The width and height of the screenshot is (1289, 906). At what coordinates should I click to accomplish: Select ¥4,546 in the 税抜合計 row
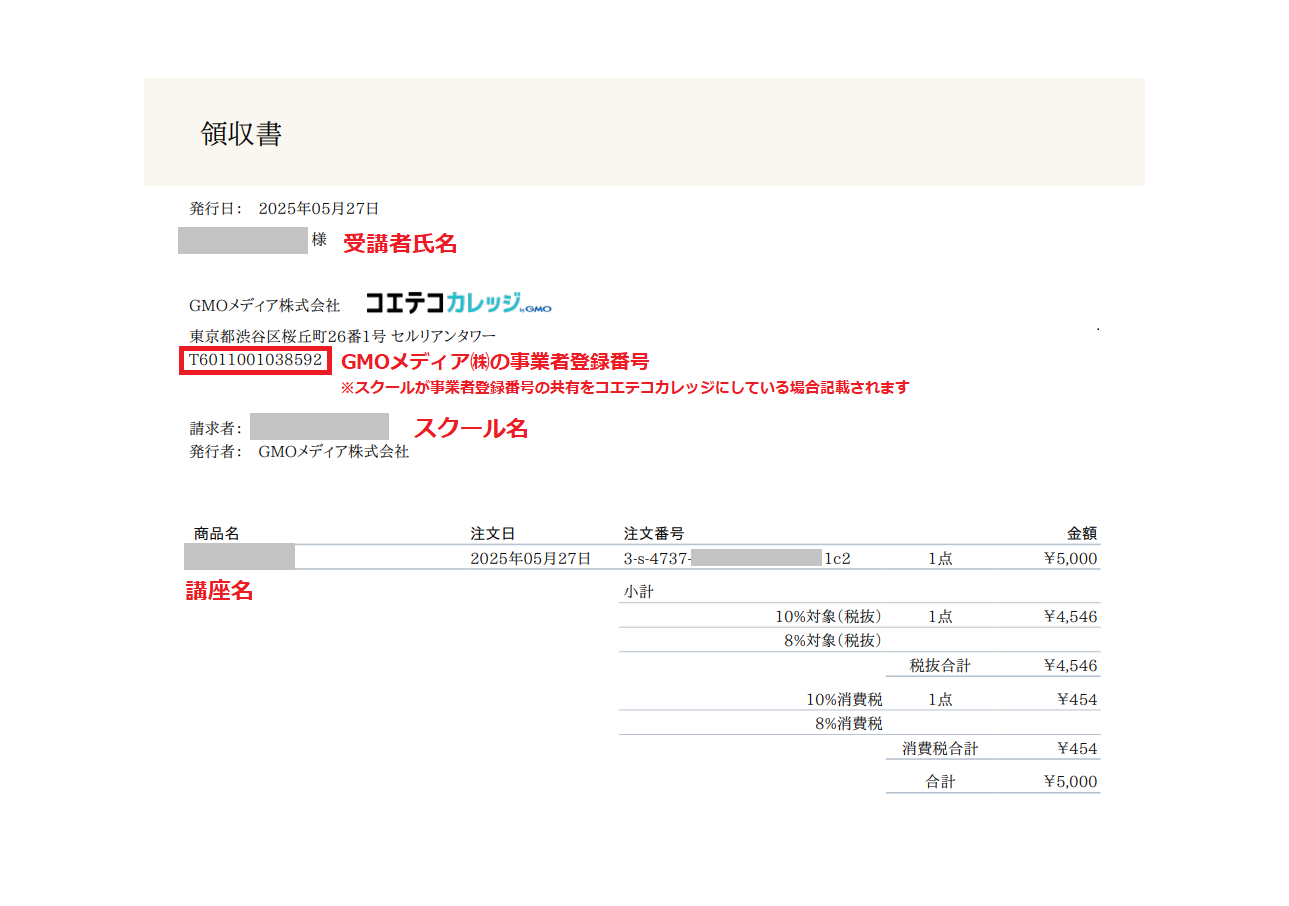[1070, 665]
